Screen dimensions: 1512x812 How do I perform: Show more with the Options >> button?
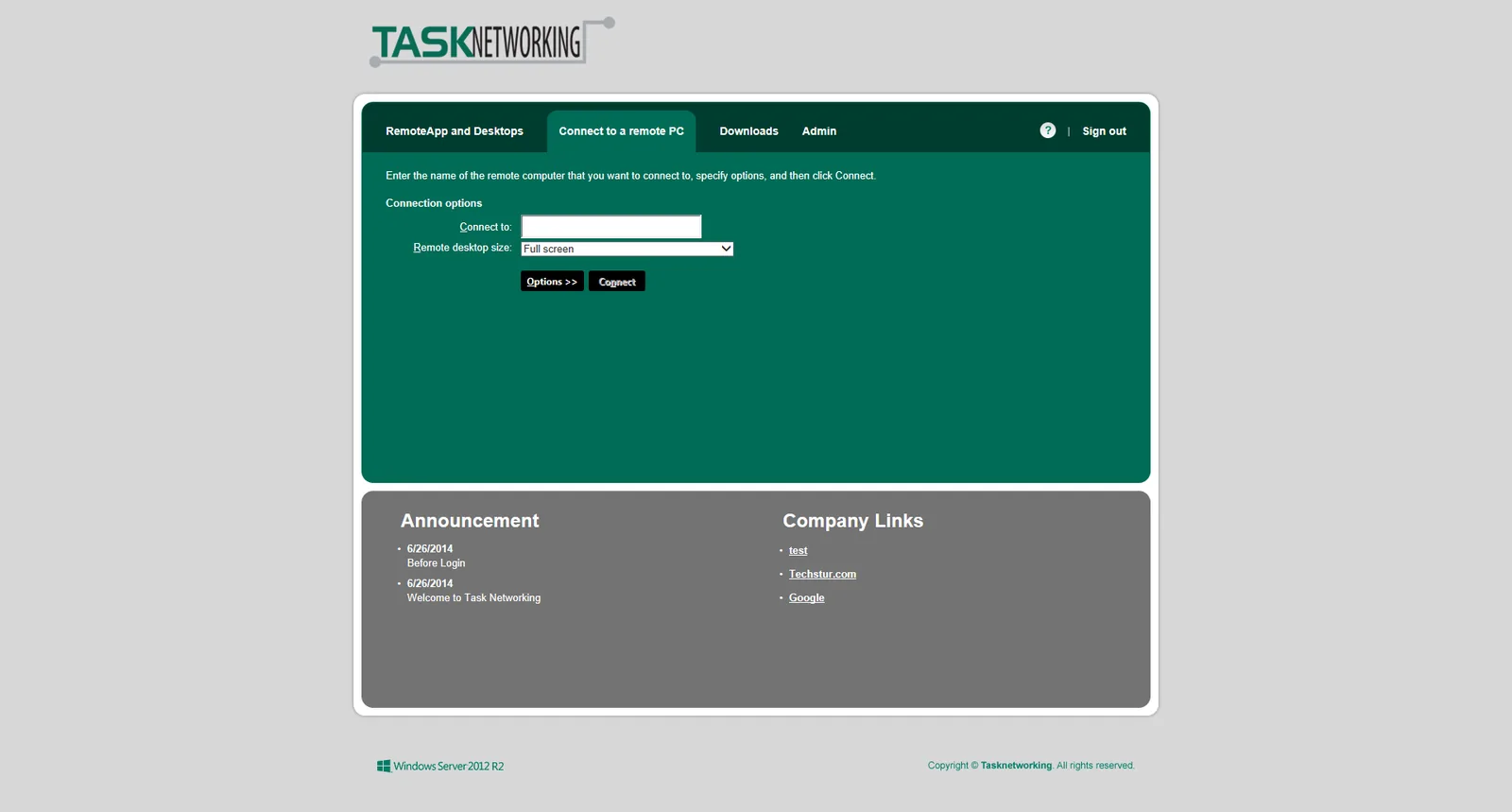(x=552, y=281)
